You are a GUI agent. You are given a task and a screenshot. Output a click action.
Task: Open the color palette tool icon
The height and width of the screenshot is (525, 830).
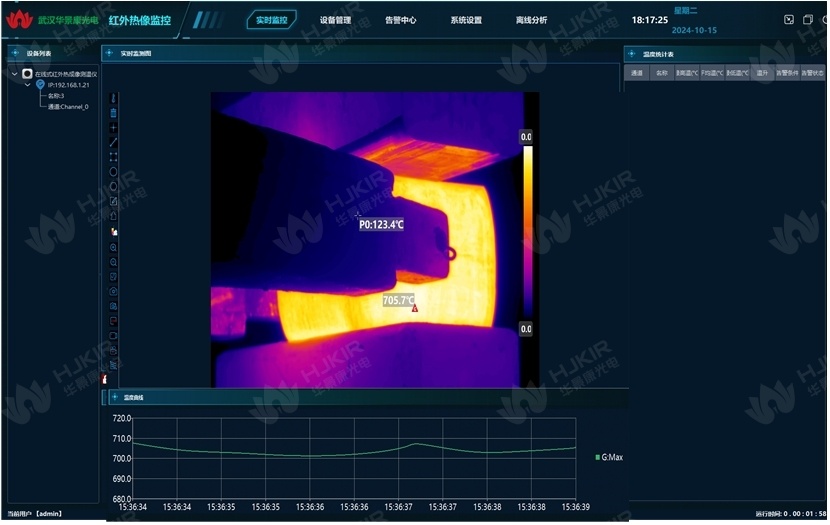pyautogui.click(x=113, y=231)
